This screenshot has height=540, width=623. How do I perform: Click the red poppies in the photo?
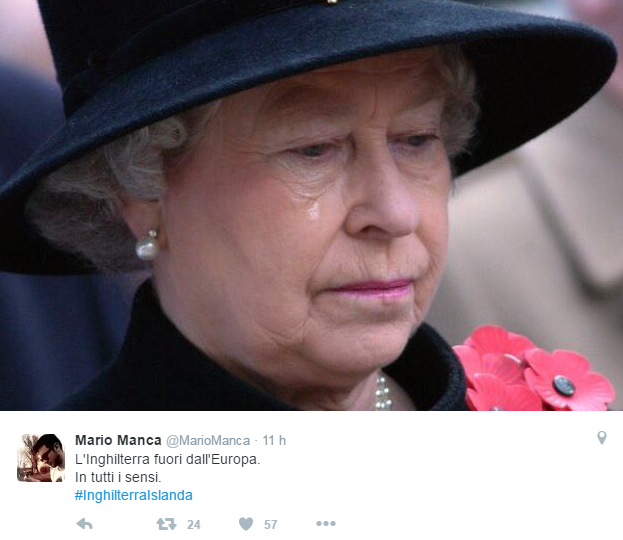click(x=532, y=370)
